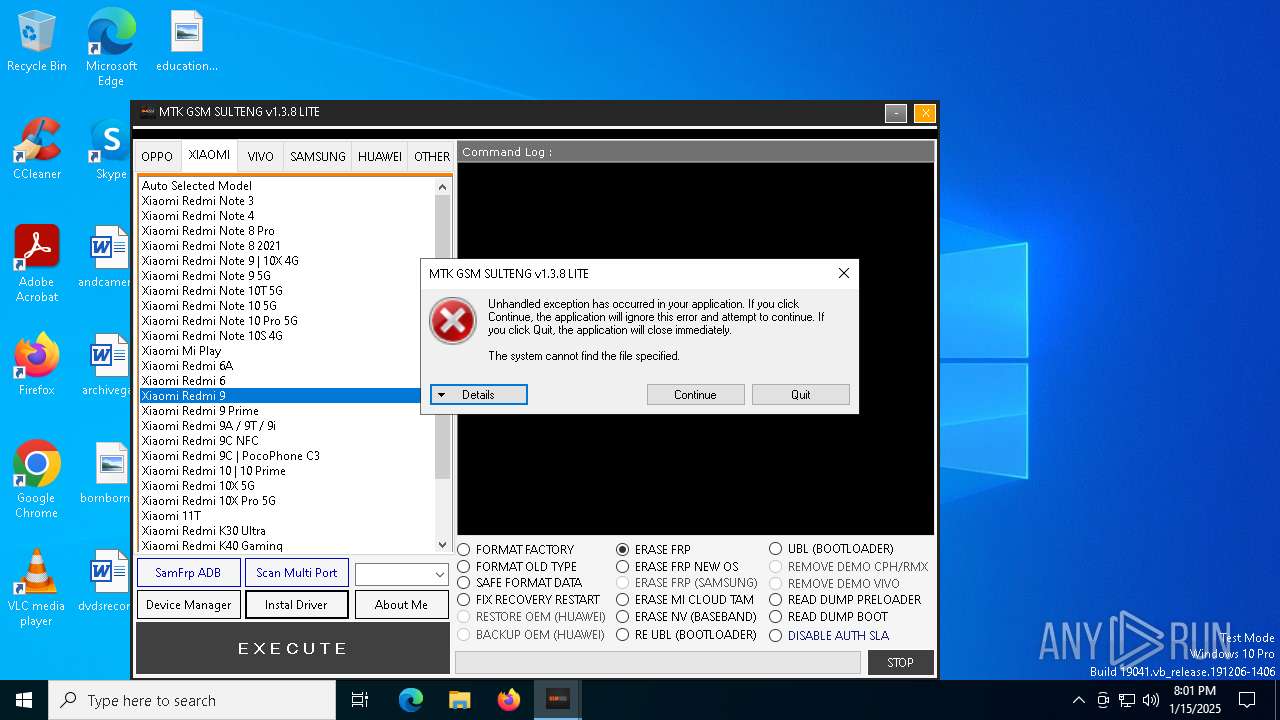This screenshot has width=1280, height=720.
Task: Click the model list scrollbar thumb
Action: click(443, 337)
